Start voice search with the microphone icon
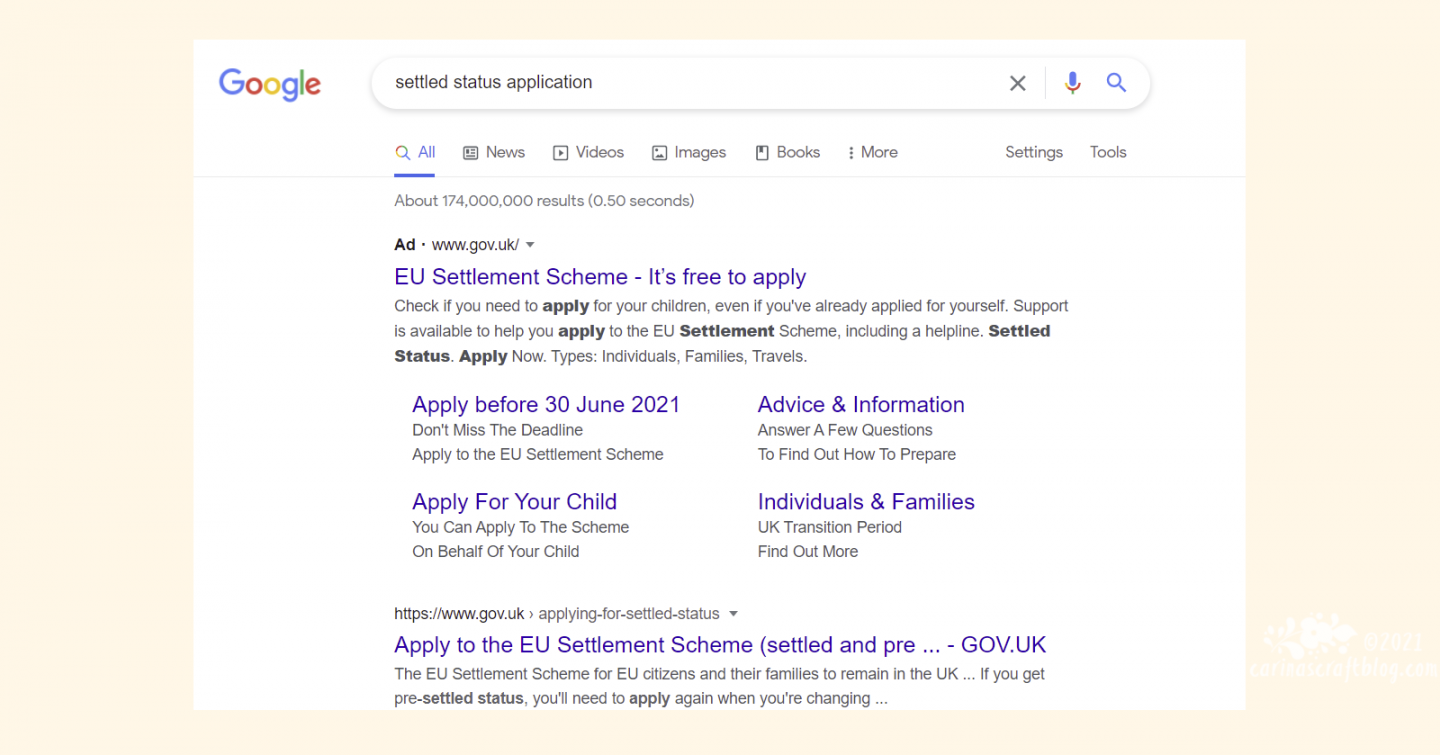 [x=1073, y=83]
